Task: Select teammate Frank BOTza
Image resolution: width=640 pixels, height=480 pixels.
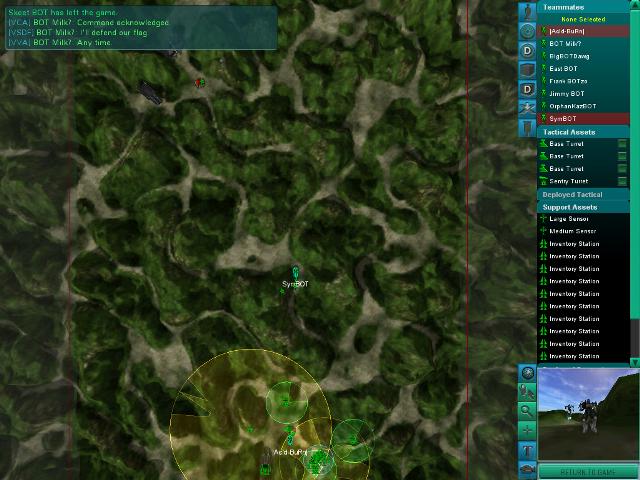Action: click(x=583, y=81)
